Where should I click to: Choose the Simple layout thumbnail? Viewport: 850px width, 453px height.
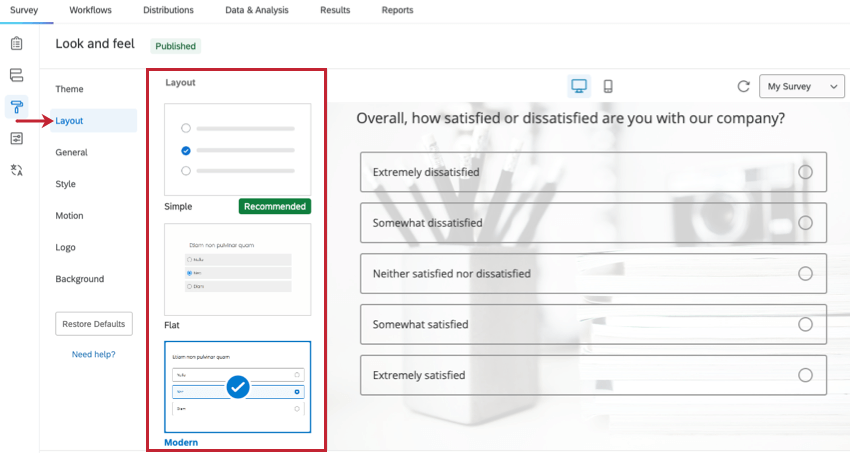[237, 149]
